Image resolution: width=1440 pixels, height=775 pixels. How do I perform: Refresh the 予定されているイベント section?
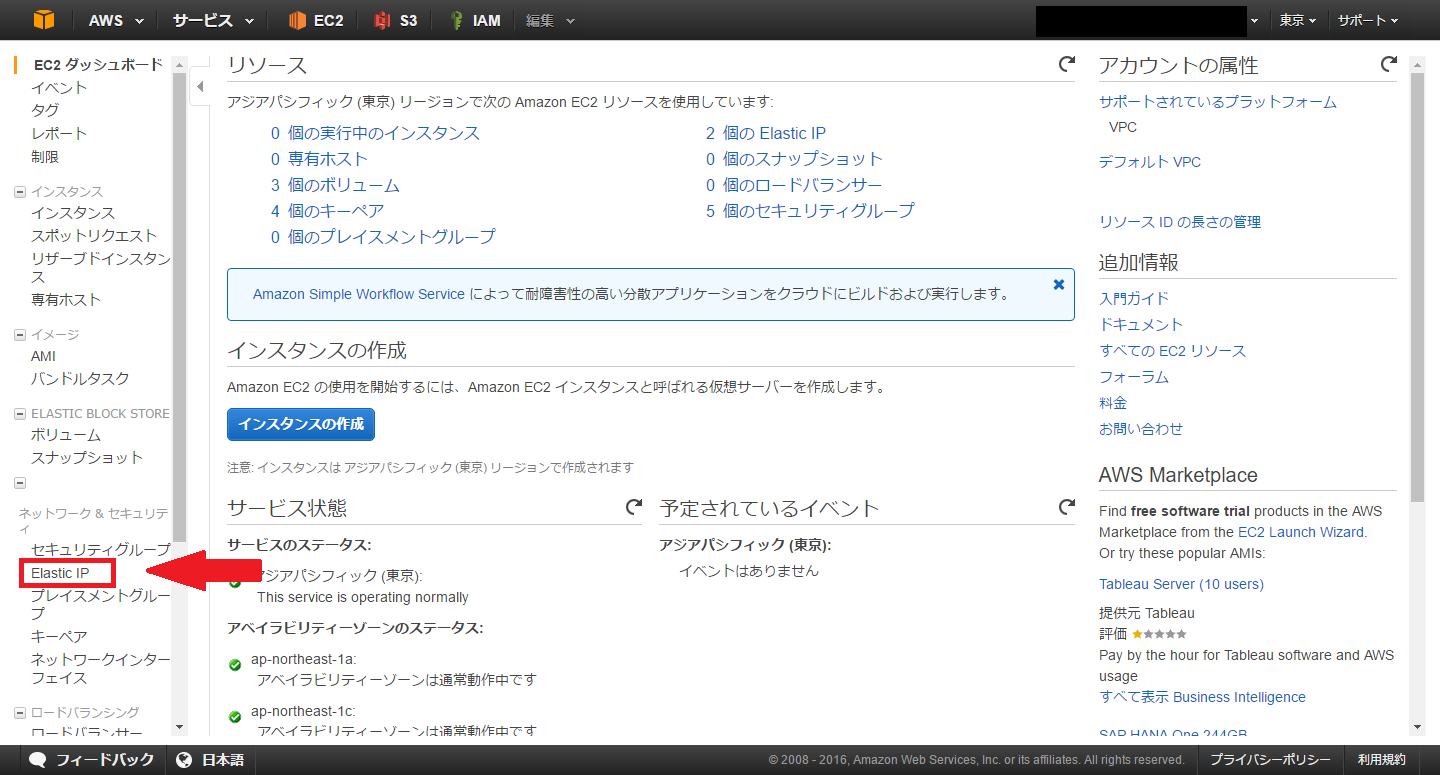(1066, 508)
